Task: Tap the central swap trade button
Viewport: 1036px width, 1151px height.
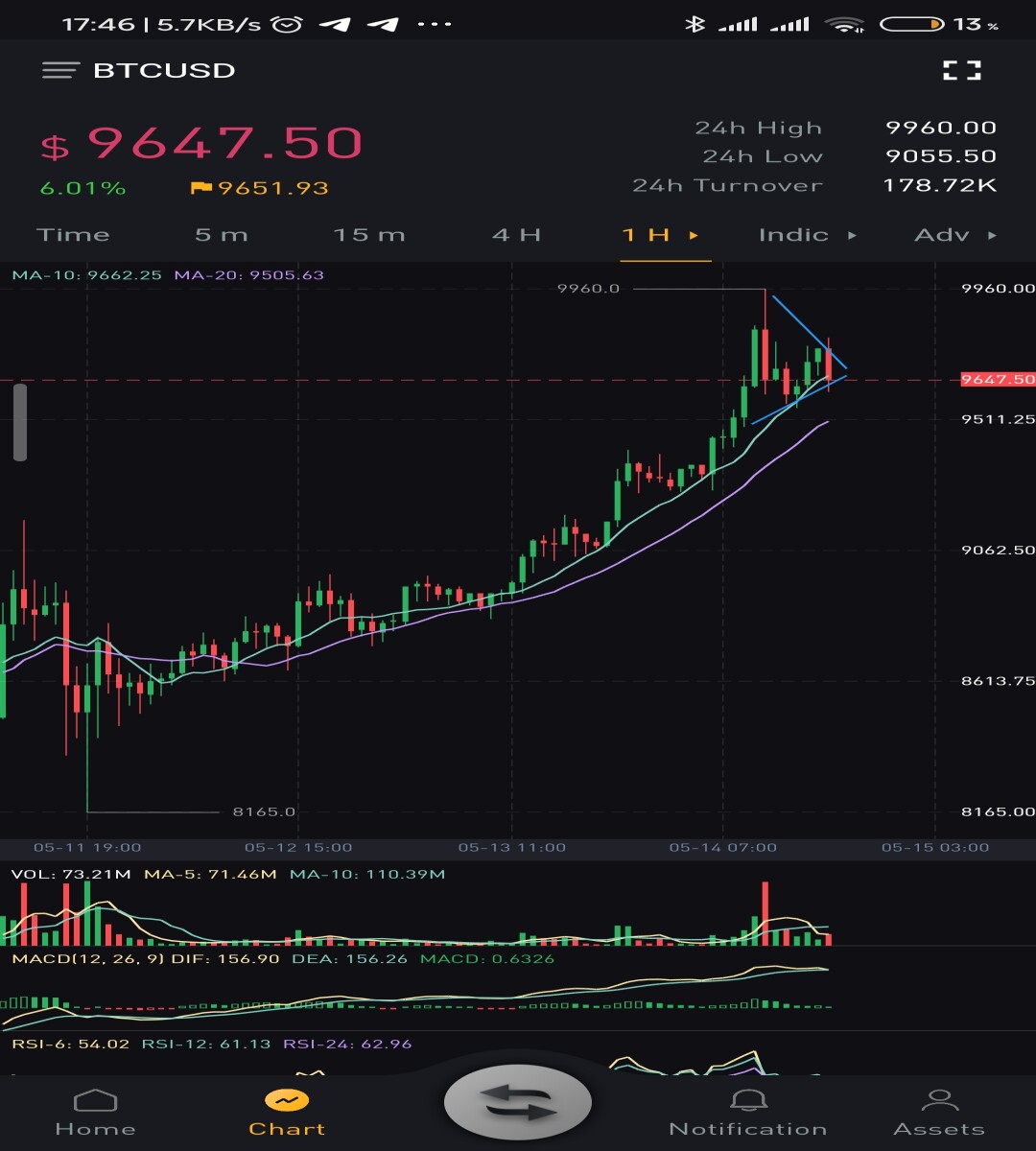Action: tap(518, 1103)
